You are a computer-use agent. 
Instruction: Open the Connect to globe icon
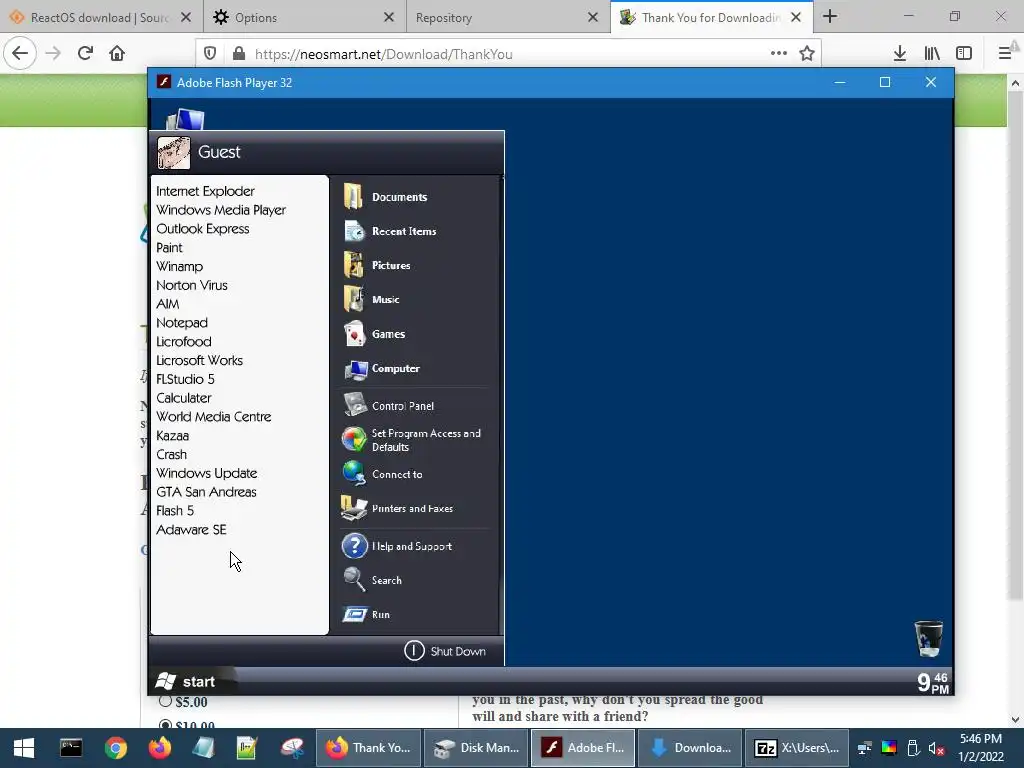coord(354,473)
